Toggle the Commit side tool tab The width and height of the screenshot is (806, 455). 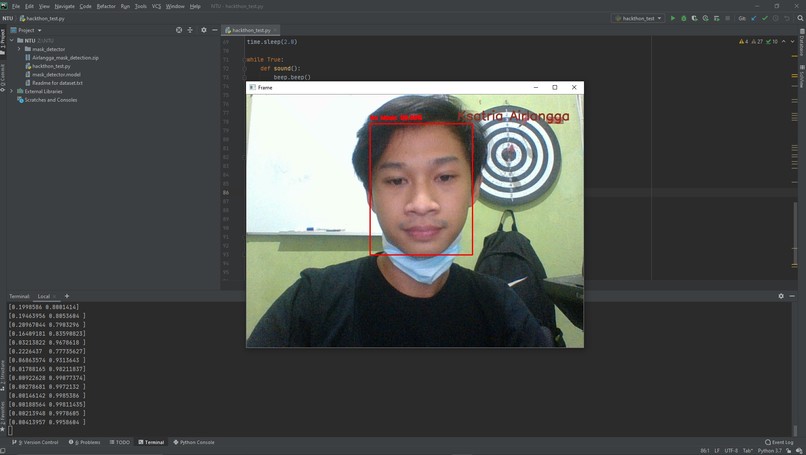tap(3, 78)
